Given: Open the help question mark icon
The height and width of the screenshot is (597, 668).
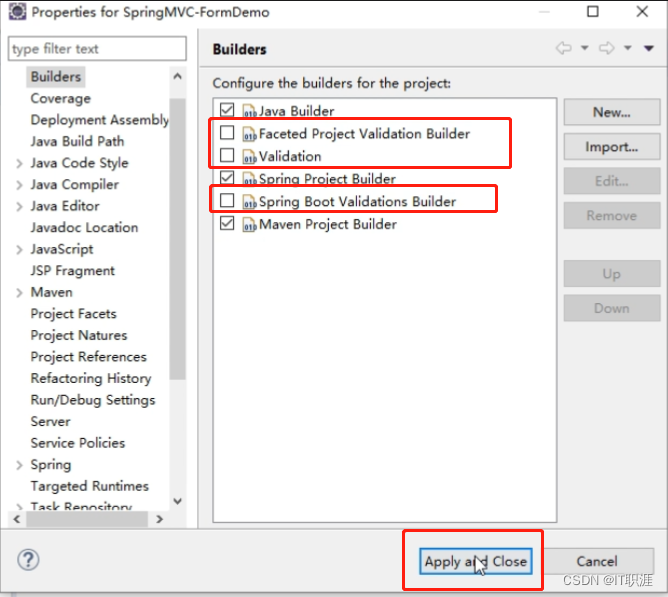Looking at the screenshot, I should click(x=29, y=560).
